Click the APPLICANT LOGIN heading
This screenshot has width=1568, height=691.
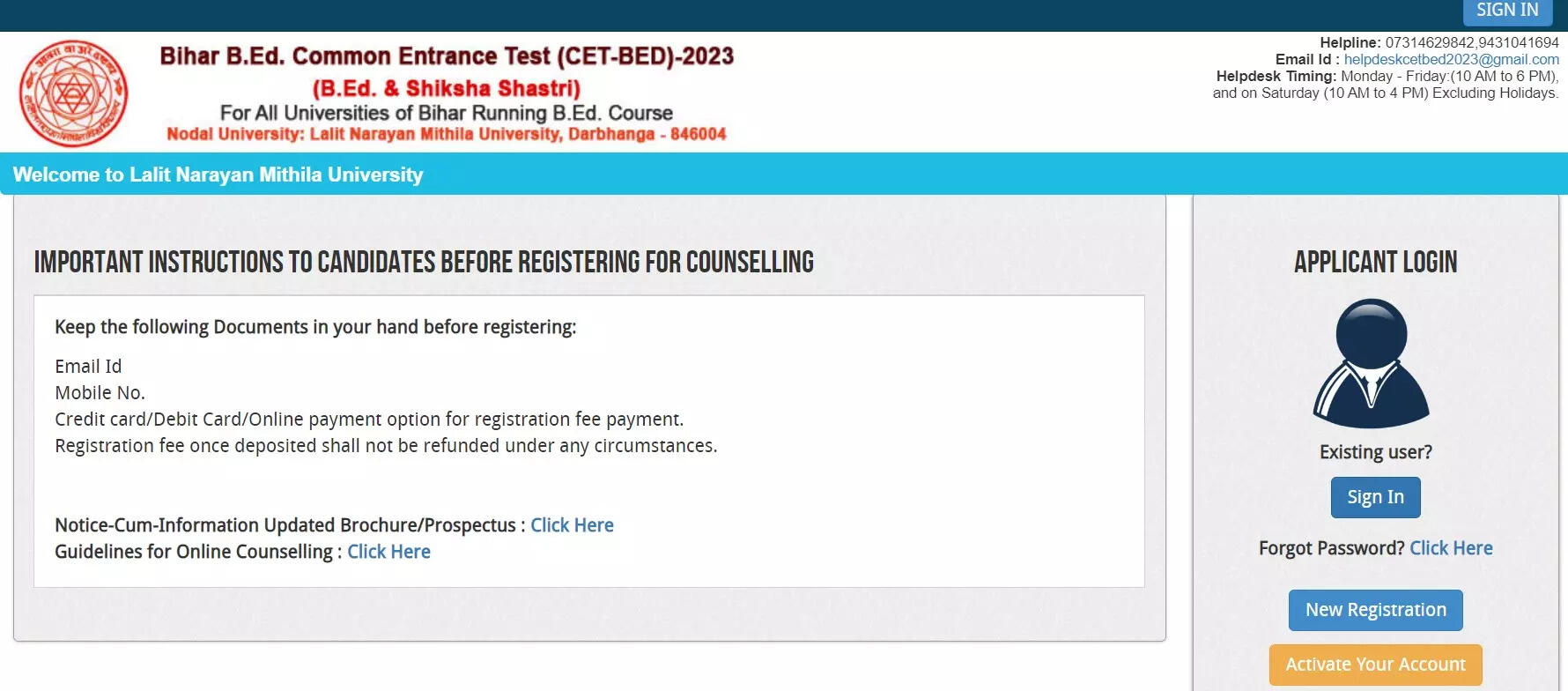click(1375, 262)
